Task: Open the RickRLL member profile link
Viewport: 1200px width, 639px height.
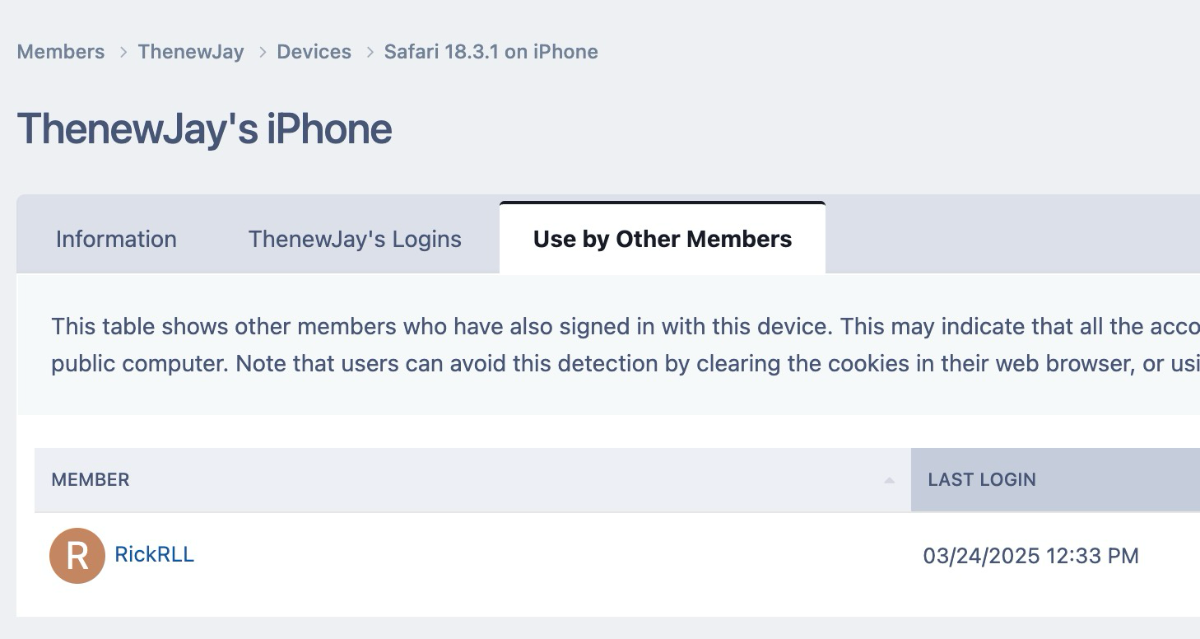Action: pos(154,555)
